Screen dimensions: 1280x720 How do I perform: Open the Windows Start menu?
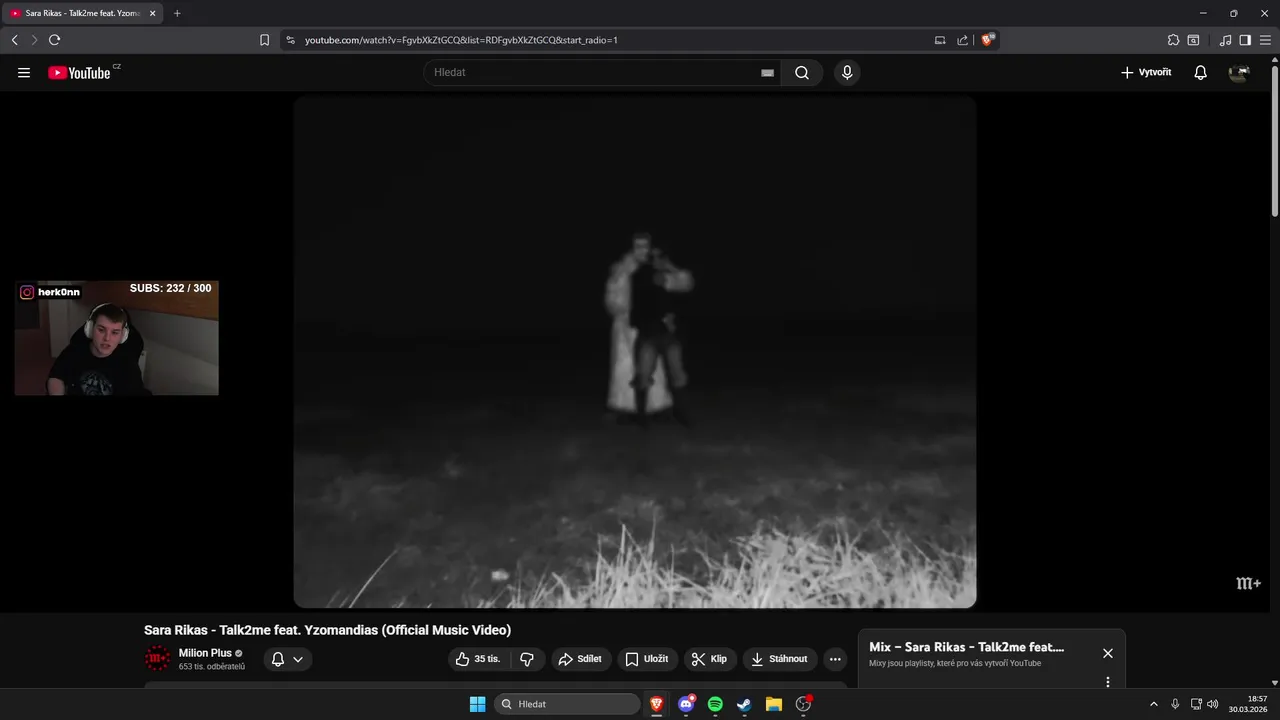(477, 704)
